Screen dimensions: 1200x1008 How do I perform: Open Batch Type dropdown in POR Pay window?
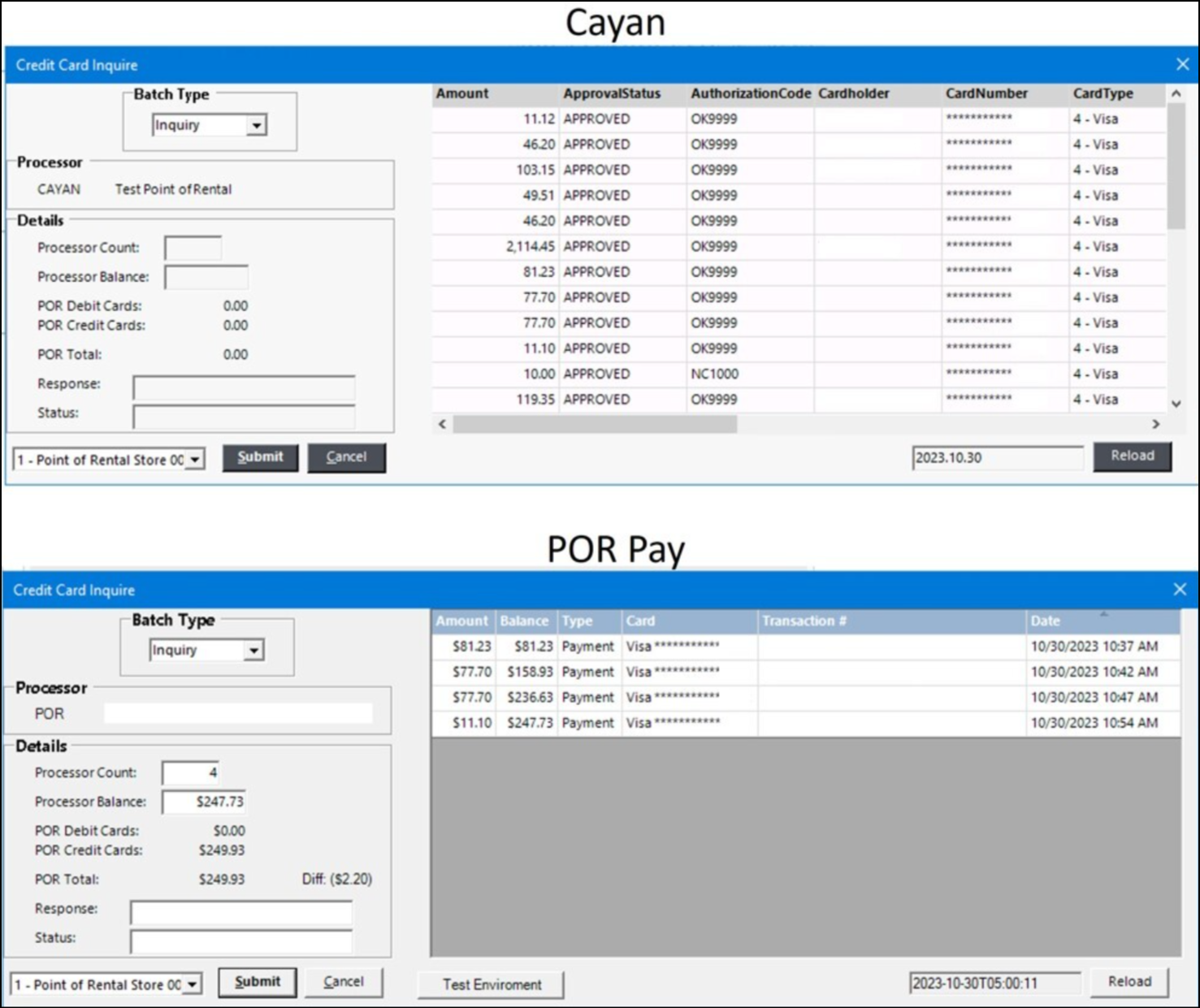tap(254, 651)
